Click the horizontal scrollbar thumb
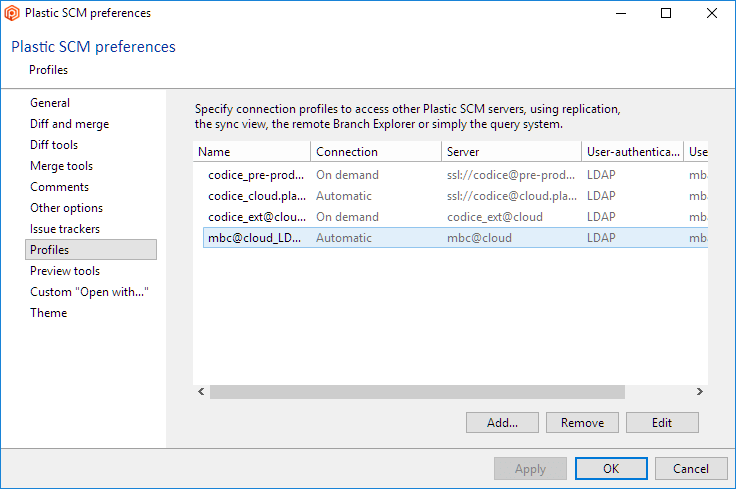 [x=417, y=392]
